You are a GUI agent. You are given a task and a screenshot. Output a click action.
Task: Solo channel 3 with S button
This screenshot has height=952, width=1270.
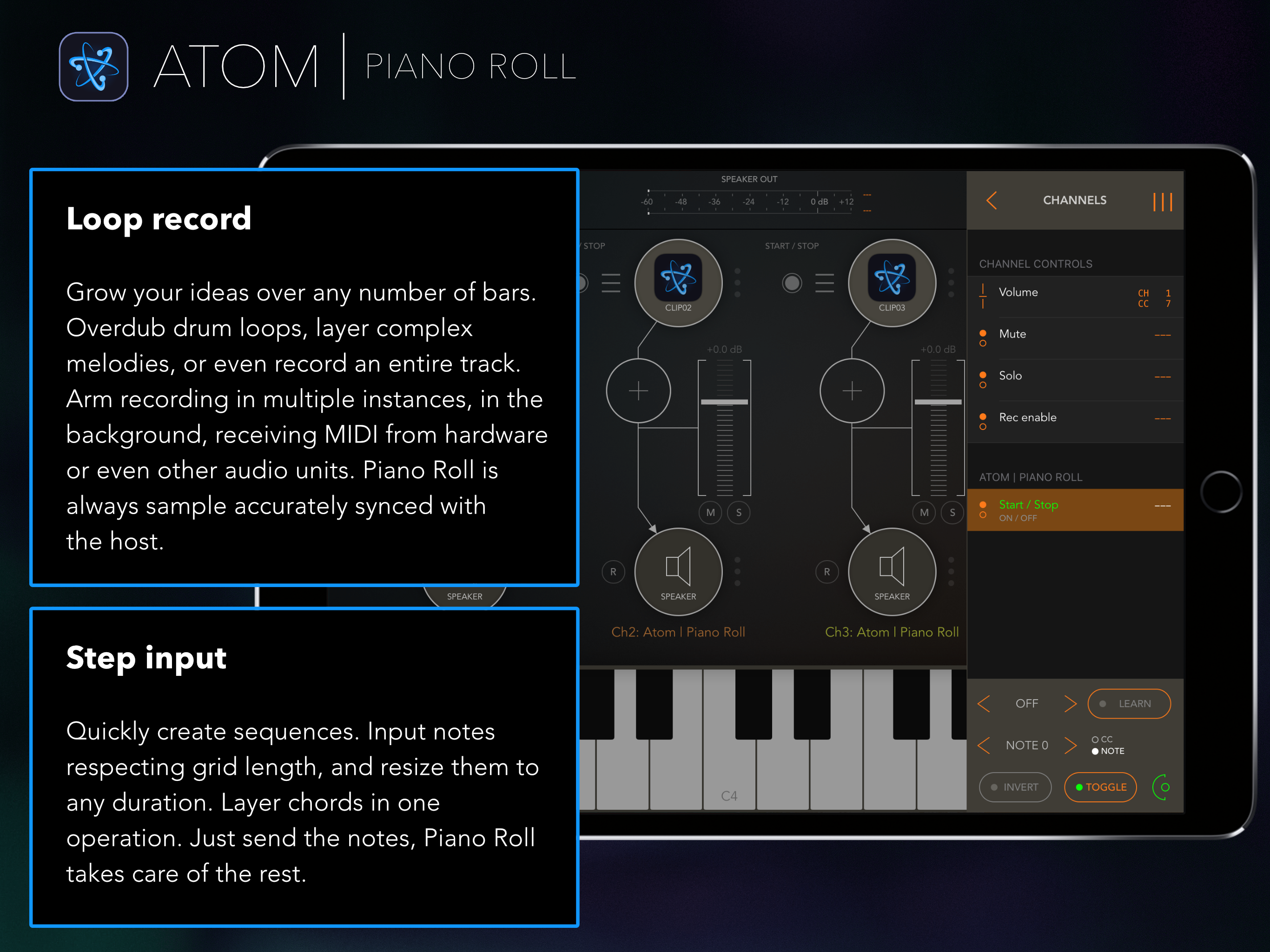[952, 512]
